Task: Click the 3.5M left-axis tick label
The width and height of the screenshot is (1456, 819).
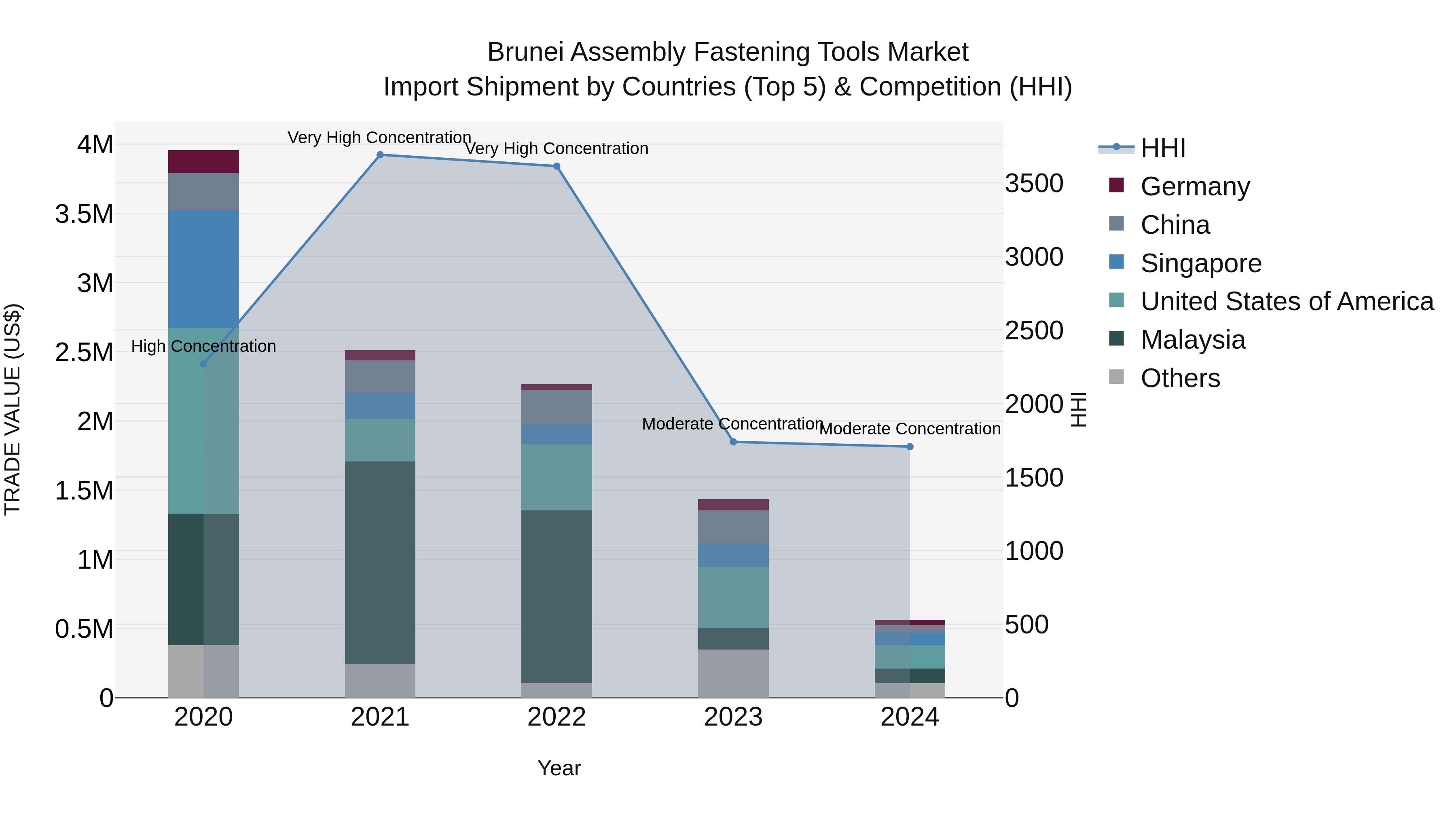Action: [x=84, y=214]
